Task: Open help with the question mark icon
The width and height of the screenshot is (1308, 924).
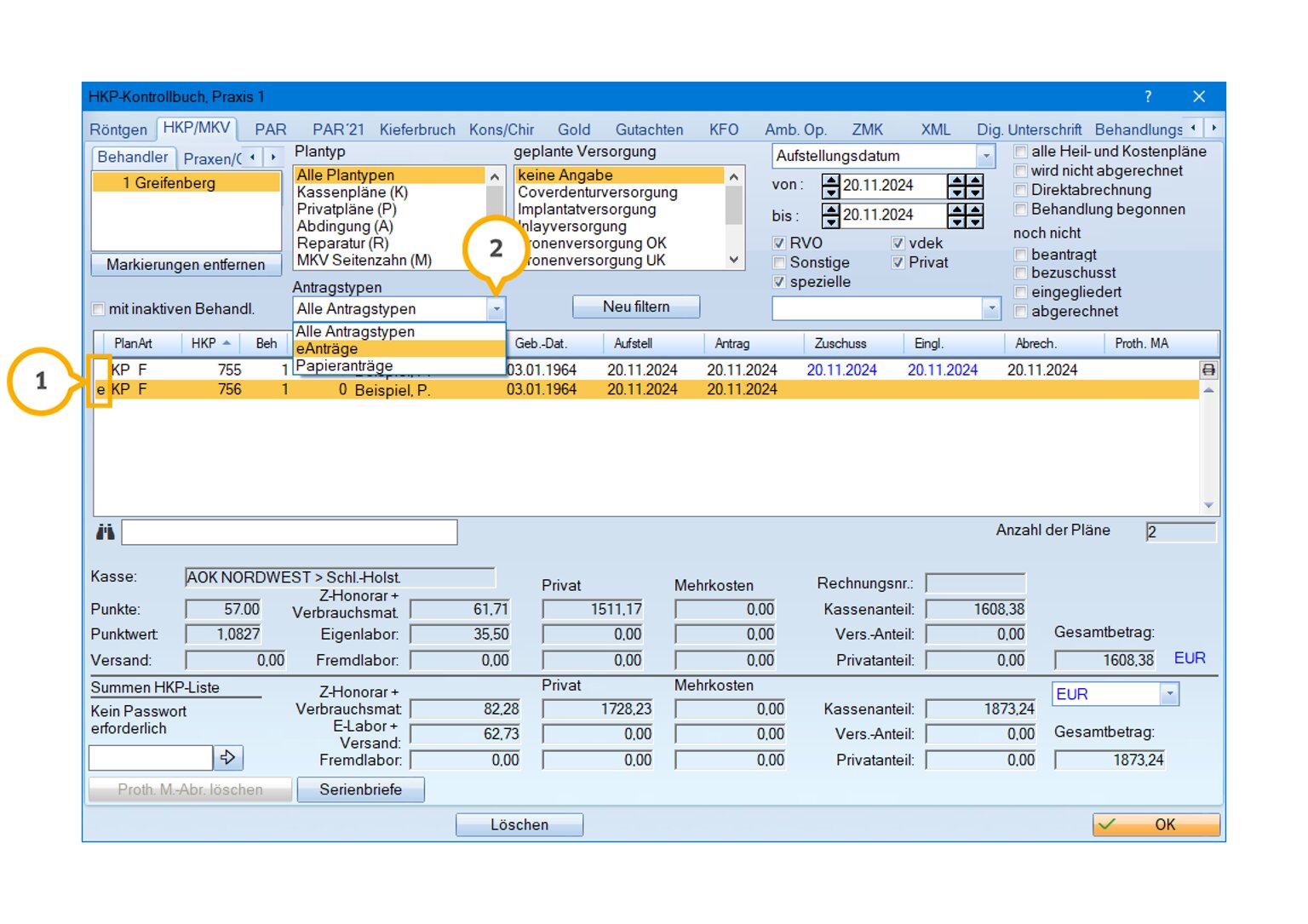Action: click(1148, 96)
